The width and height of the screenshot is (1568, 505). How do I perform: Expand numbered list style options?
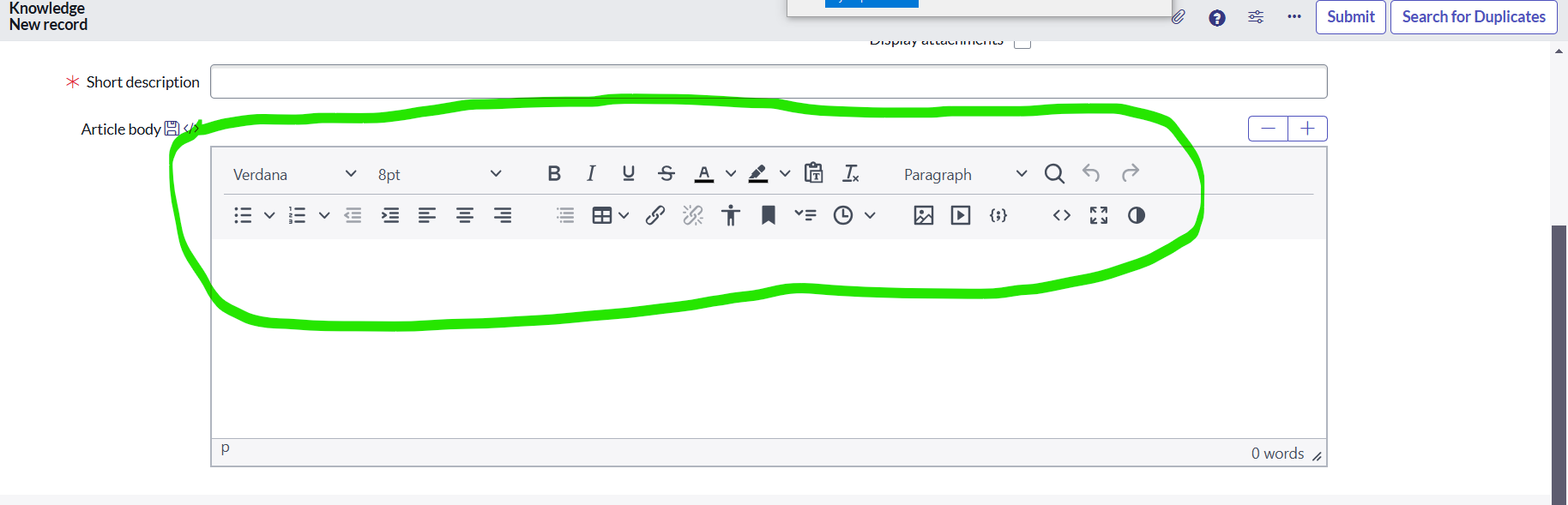click(324, 215)
